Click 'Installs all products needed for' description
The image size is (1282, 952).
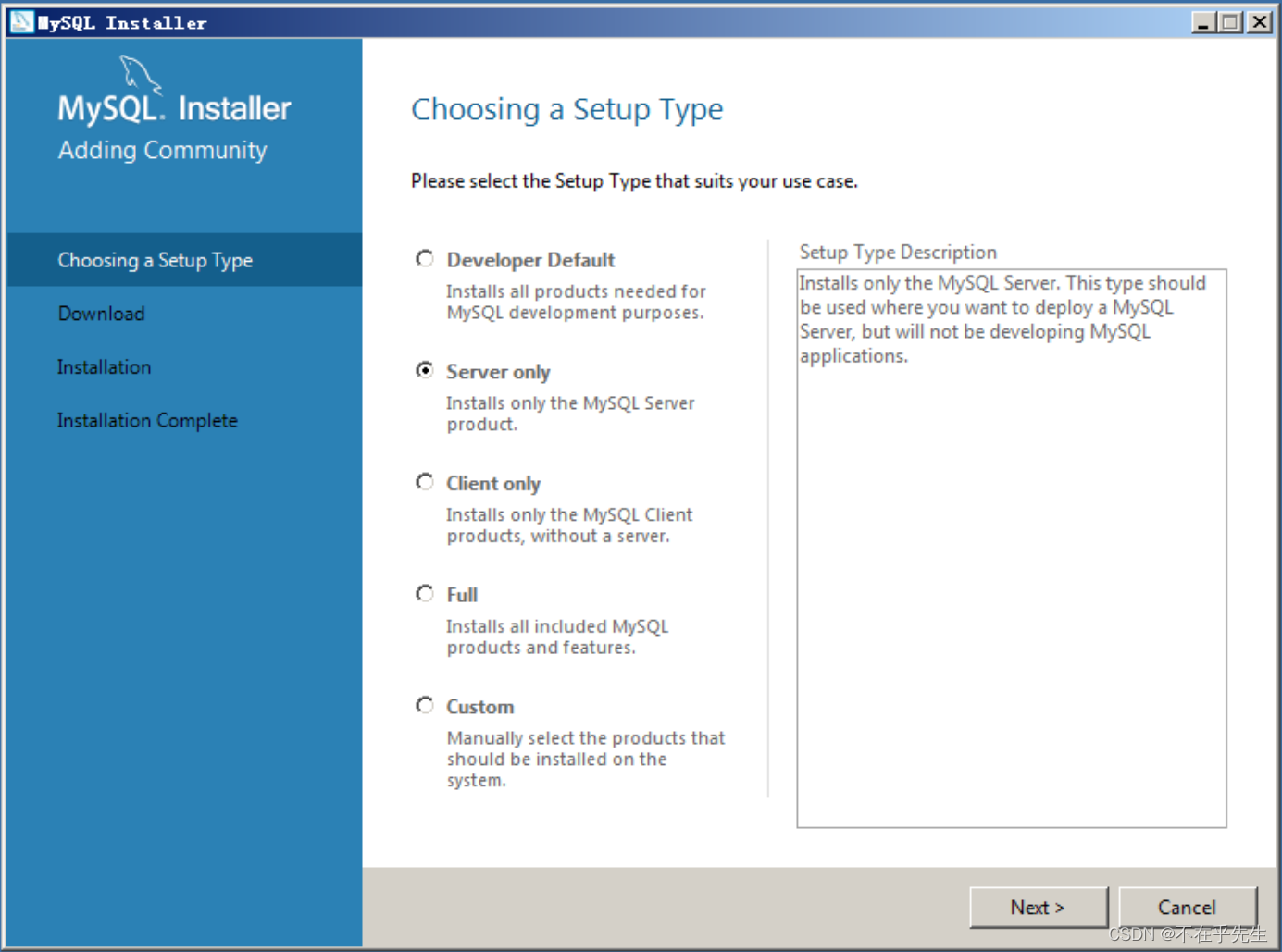pyautogui.click(x=576, y=302)
